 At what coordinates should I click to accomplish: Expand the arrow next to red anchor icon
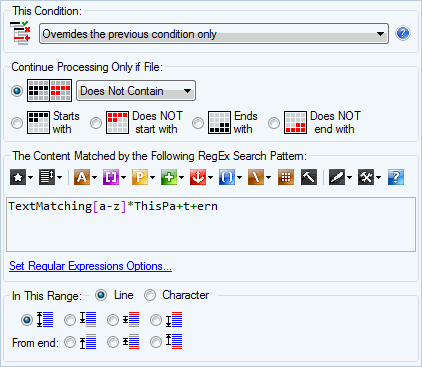point(210,177)
